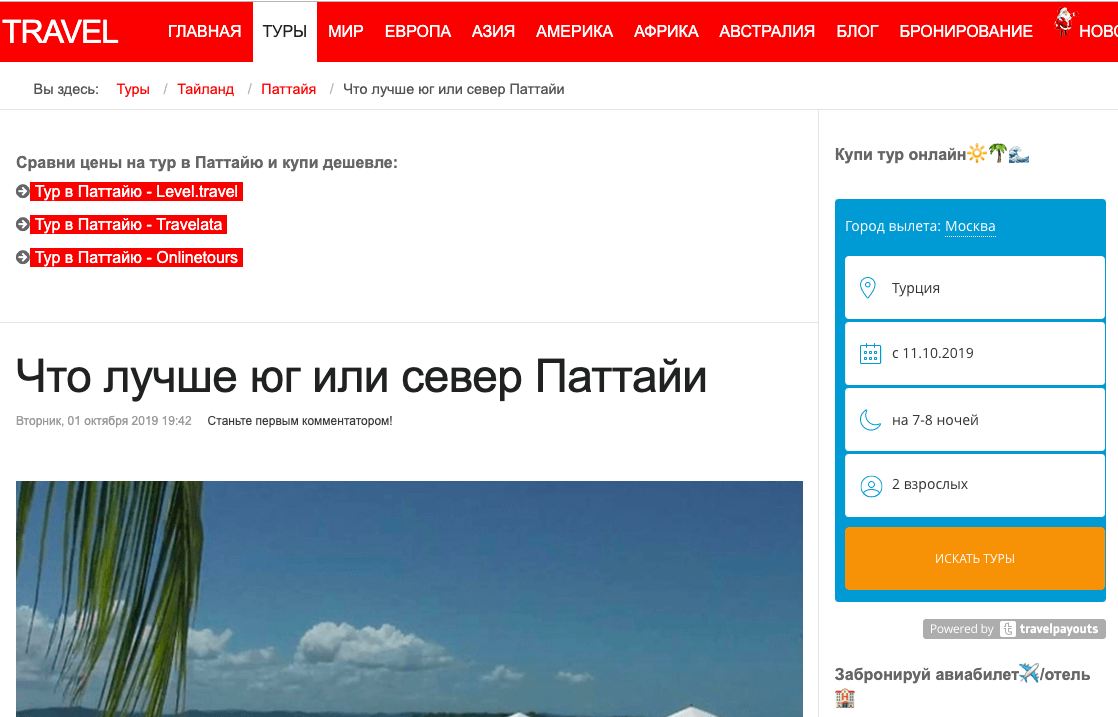
Task: Click the location pin icon next to Турция
Action: click(869, 288)
